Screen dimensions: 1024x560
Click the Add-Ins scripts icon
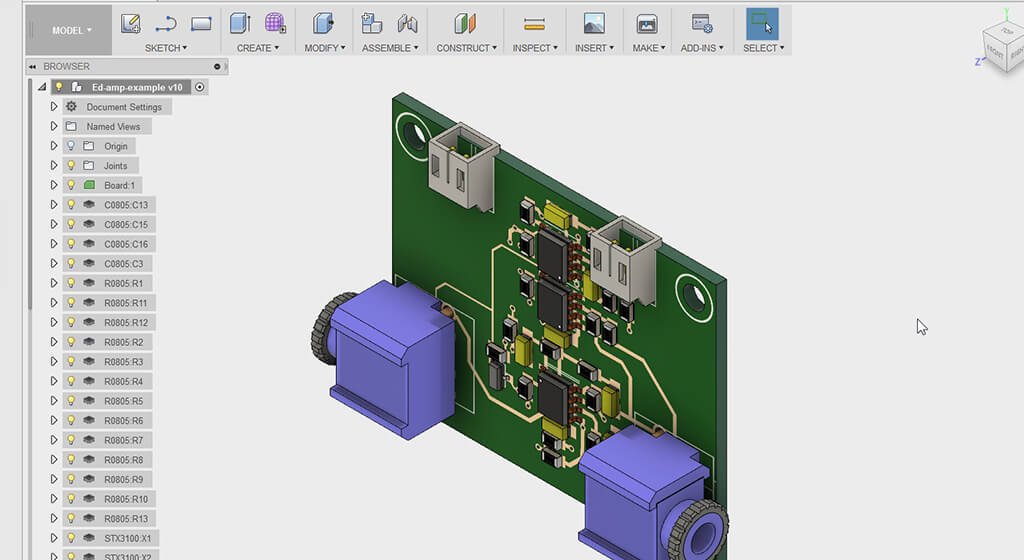702,23
